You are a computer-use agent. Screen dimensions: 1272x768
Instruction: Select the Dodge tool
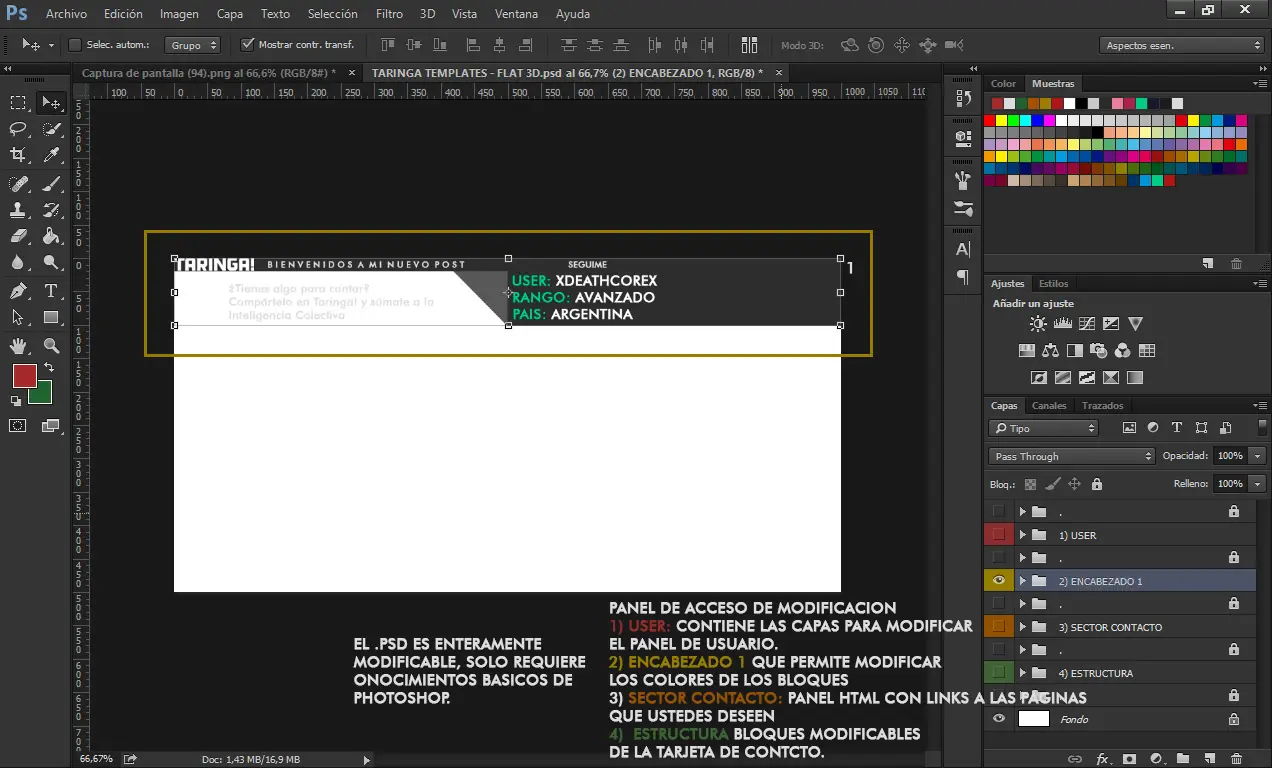coord(51,262)
